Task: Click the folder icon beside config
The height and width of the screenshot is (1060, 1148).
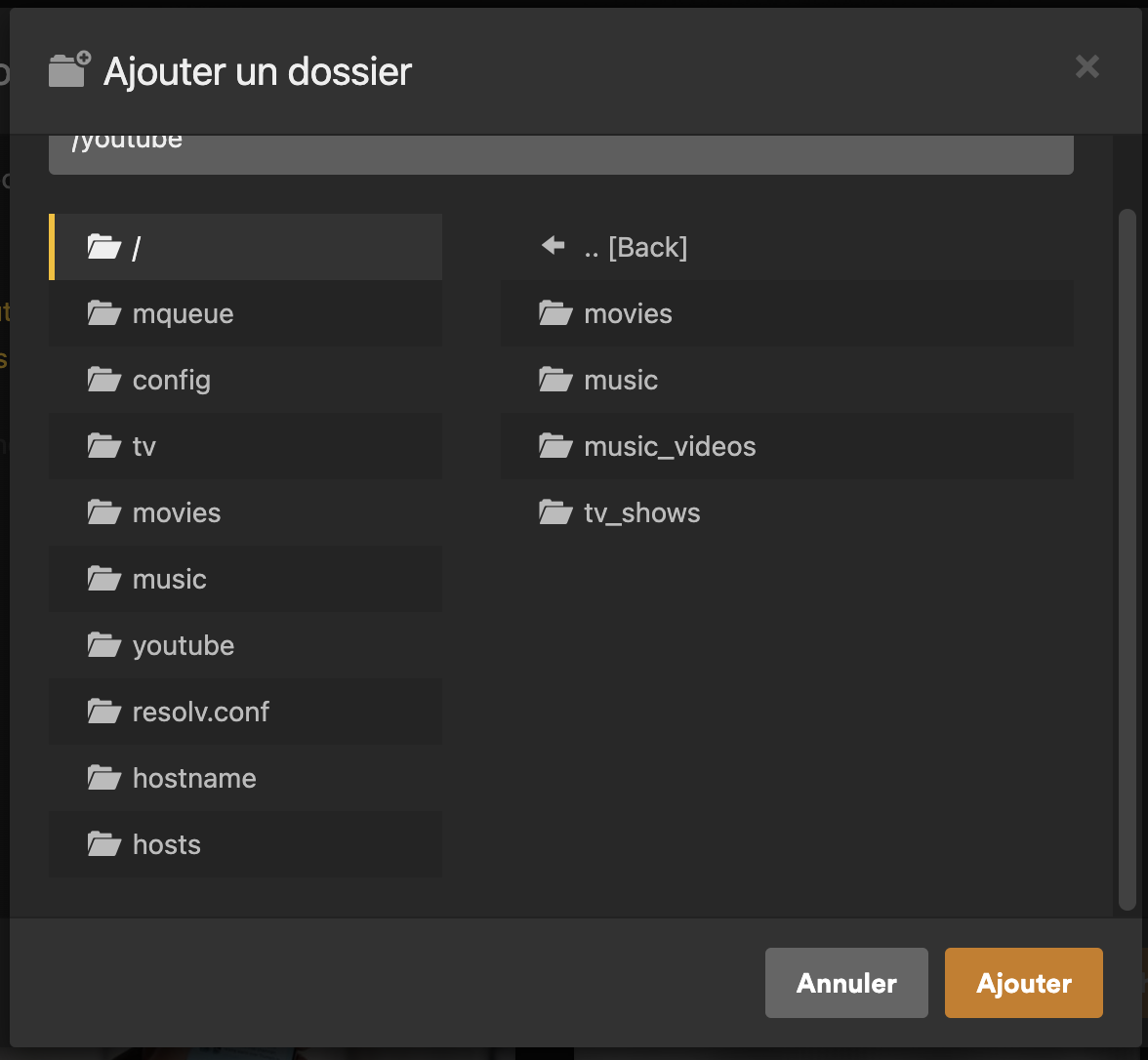Action: click(103, 380)
